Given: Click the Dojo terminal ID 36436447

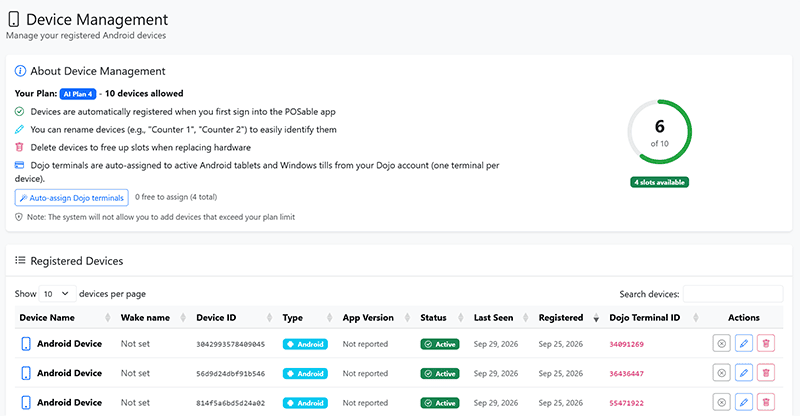Looking at the screenshot, I should pyautogui.click(x=627, y=374).
